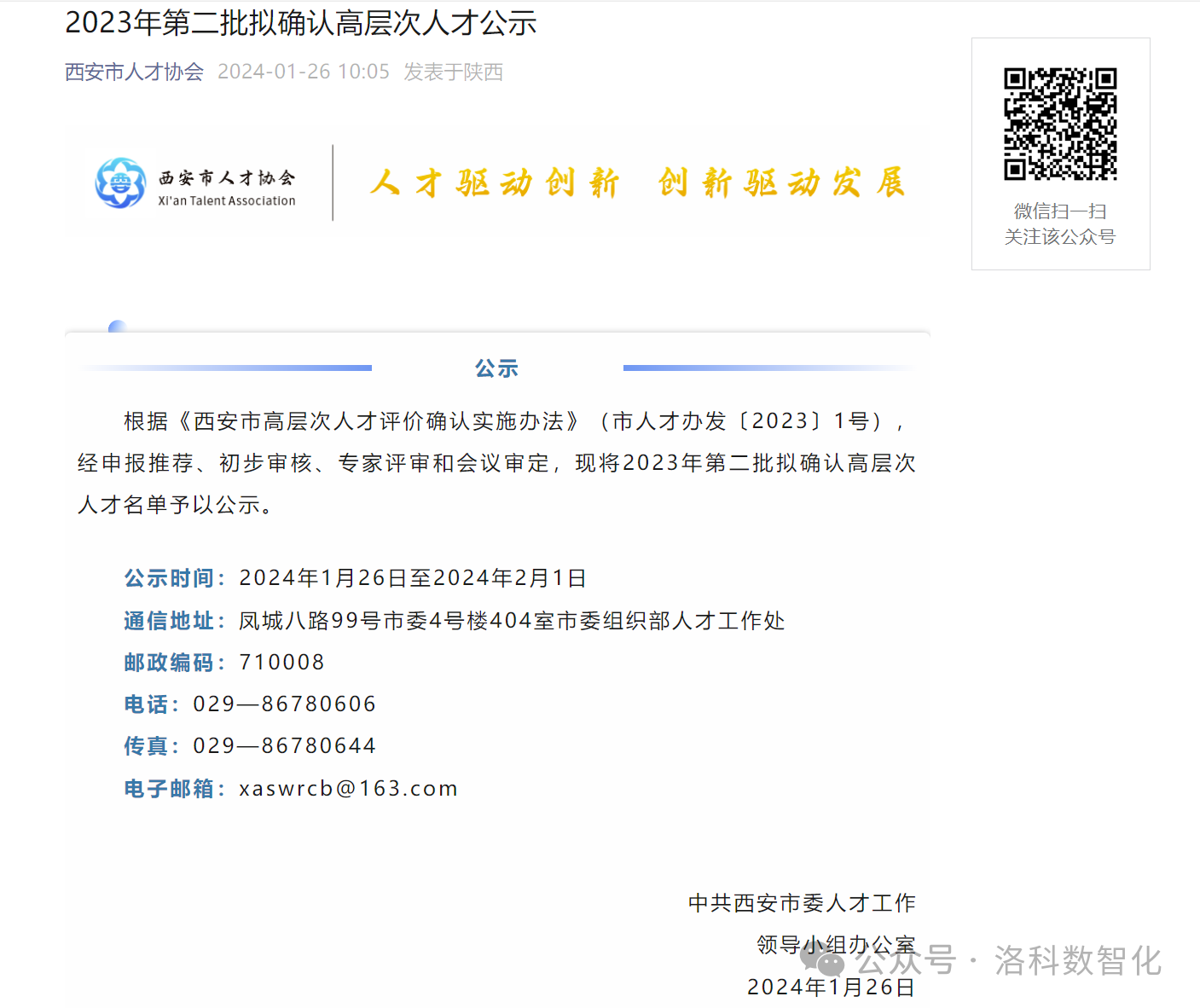Click the postal code 710008
Image resolution: width=1200 pixels, height=1008 pixels.
point(281,663)
